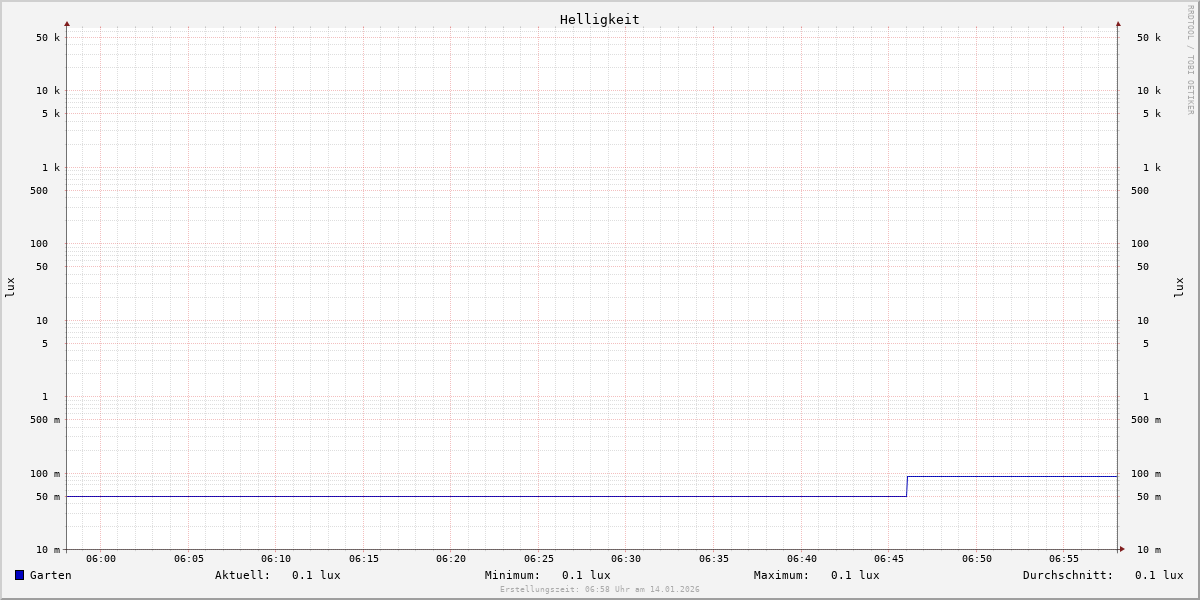Click the Durchschnitt value label
The width and height of the screenshot is (1200, 600).
pos(1102,575)
